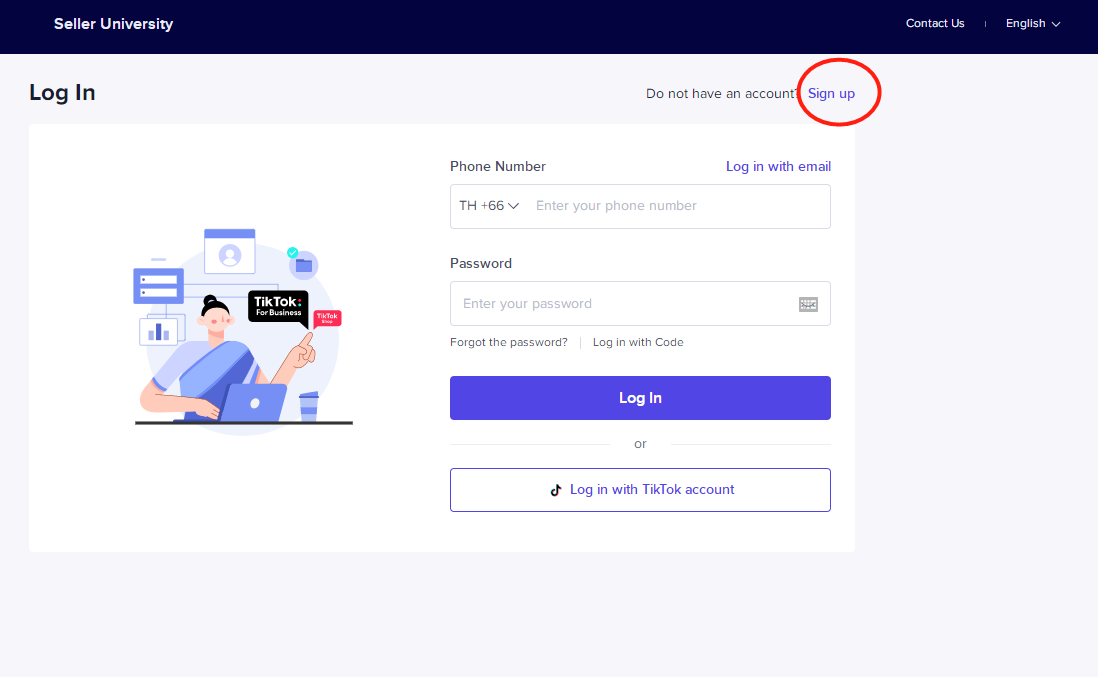Viewport: 1098px width, 677px height.
Task: Follow the Sign up link
Action: pyautogui.click(x=831, y=93)
